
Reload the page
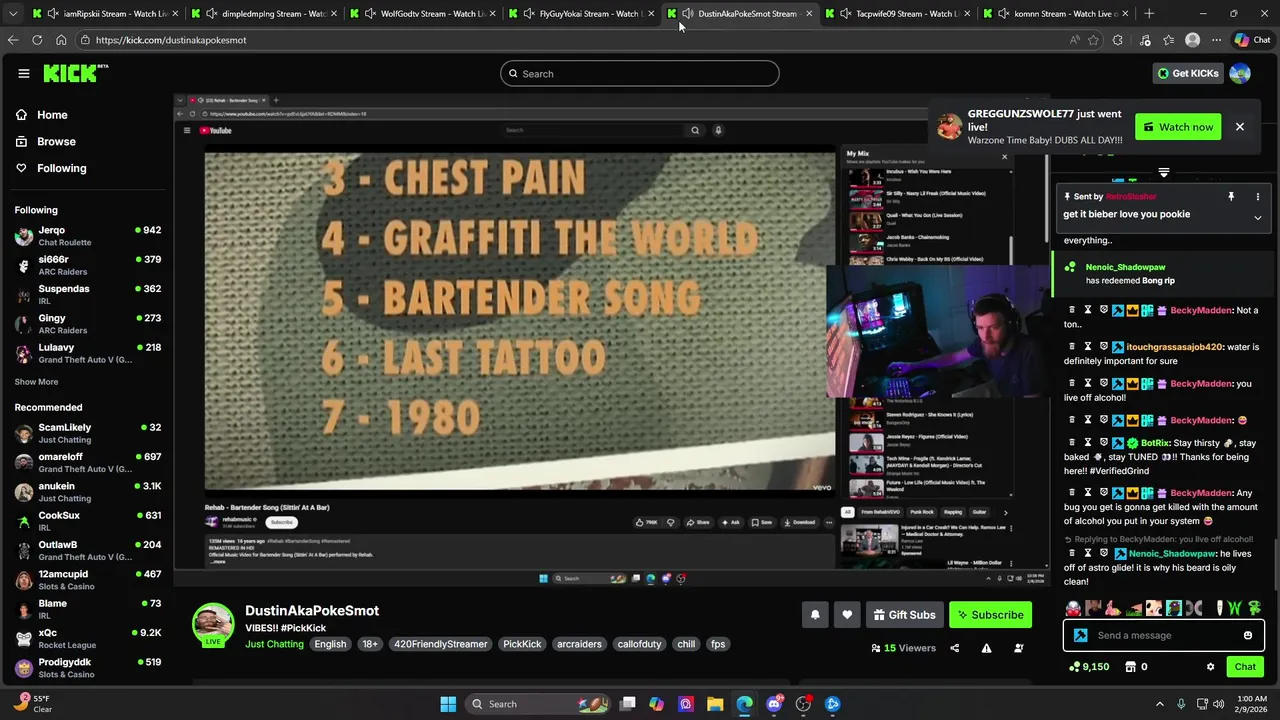tap(37, 40)
